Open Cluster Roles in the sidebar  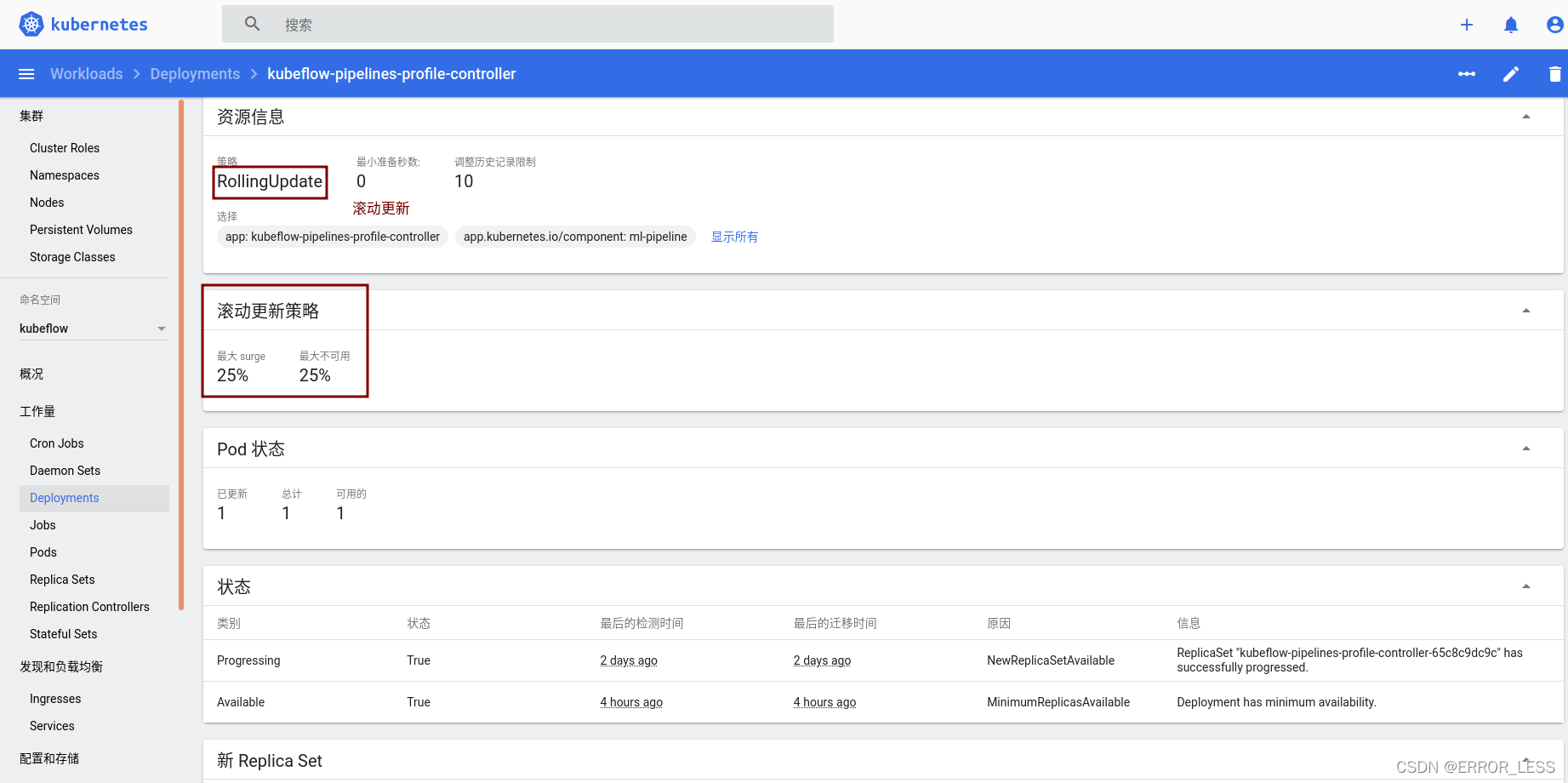click(x=65, y=148)
